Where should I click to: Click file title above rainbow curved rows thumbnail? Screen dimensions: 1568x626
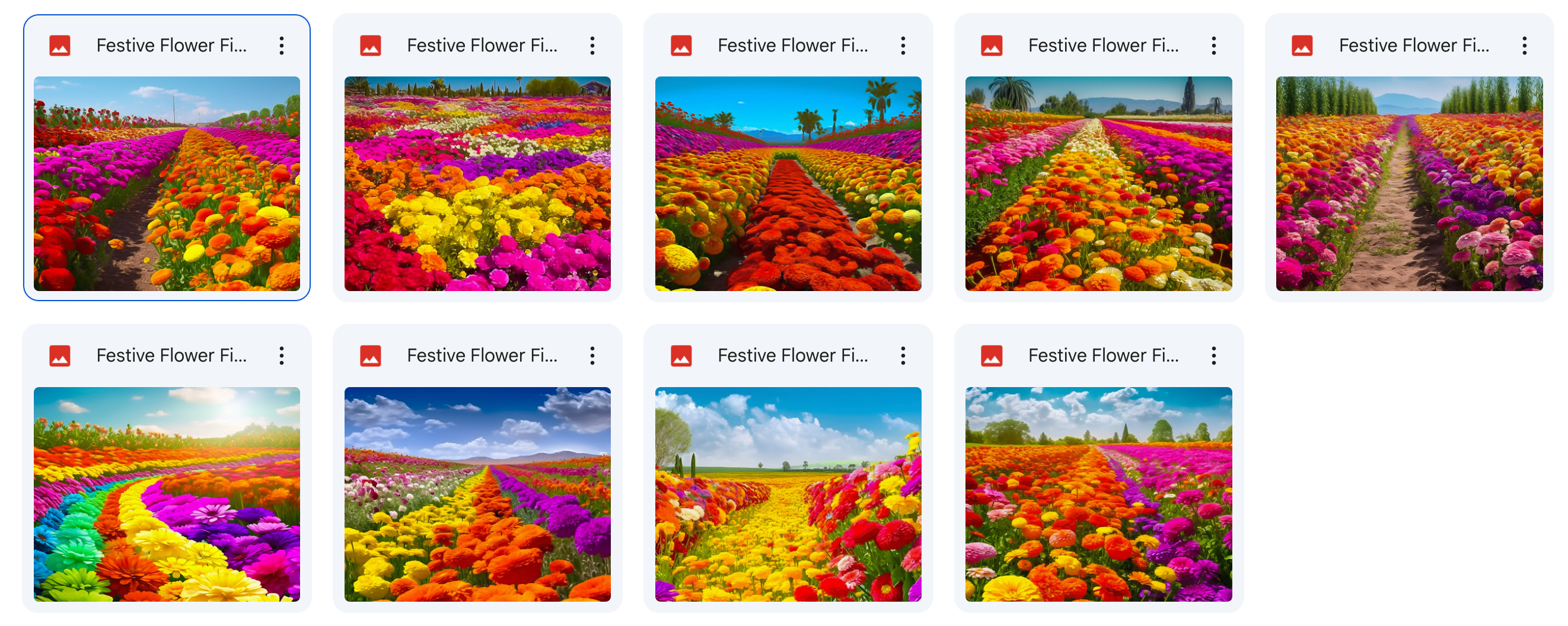click(x=171, y=356)
